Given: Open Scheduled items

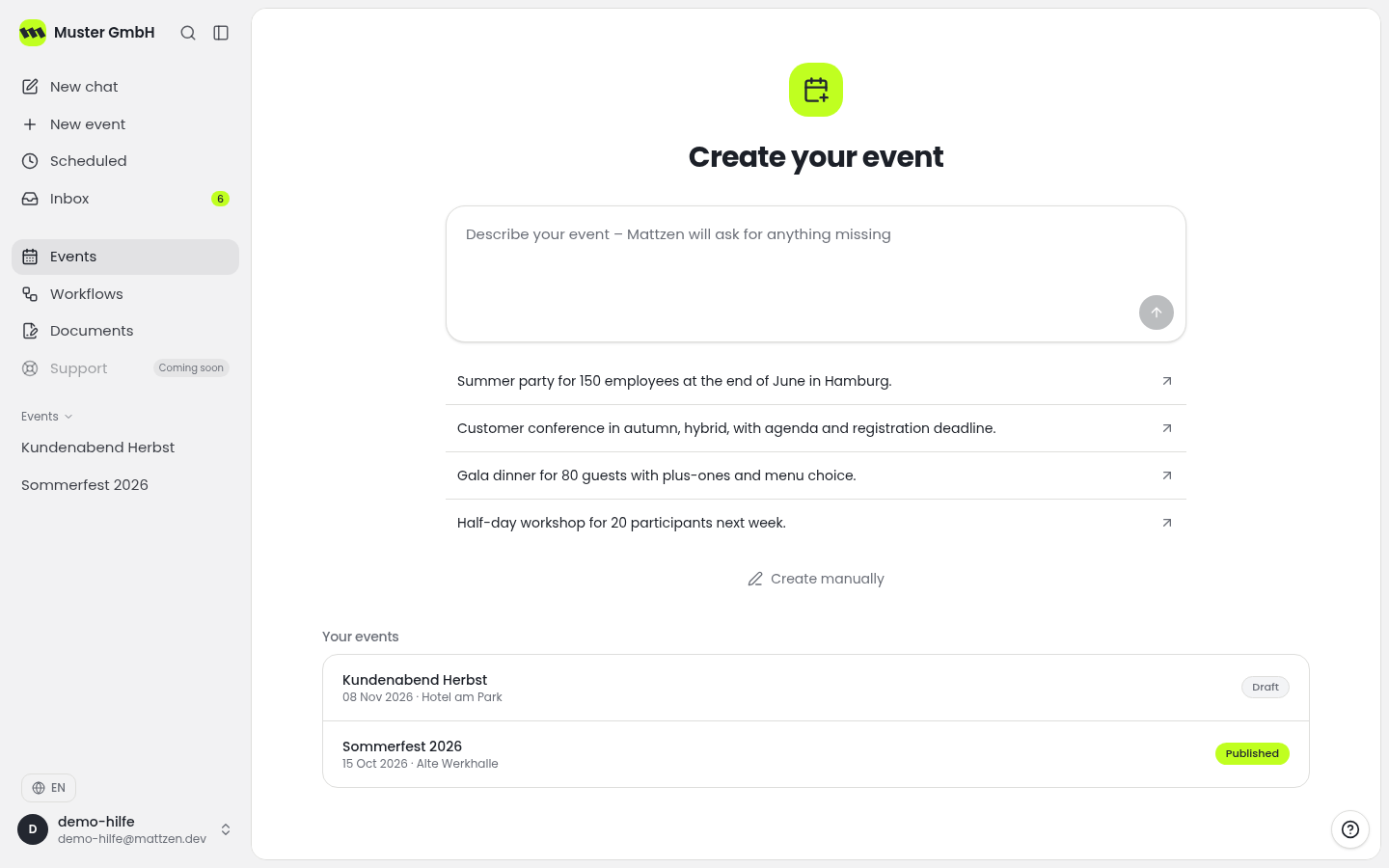Looking at the screenshot, I should point(125,161).
